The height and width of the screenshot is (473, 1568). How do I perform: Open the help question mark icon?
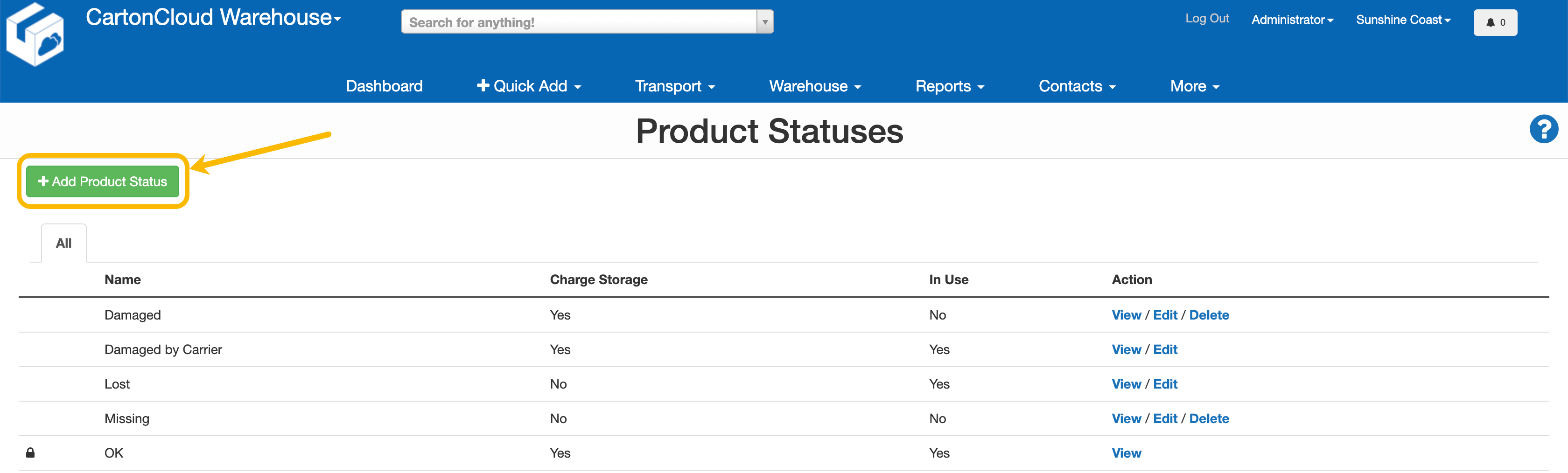tap(1544, 128)
